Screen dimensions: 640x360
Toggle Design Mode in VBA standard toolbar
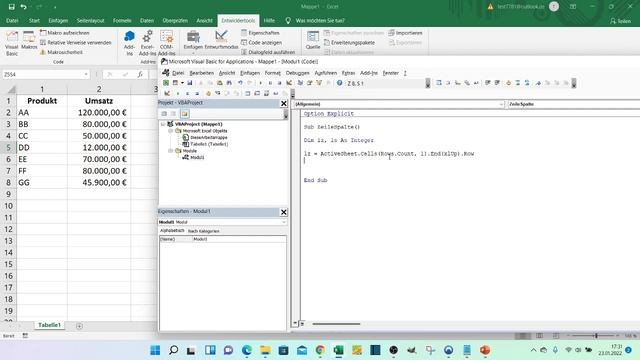click(289, 83)
